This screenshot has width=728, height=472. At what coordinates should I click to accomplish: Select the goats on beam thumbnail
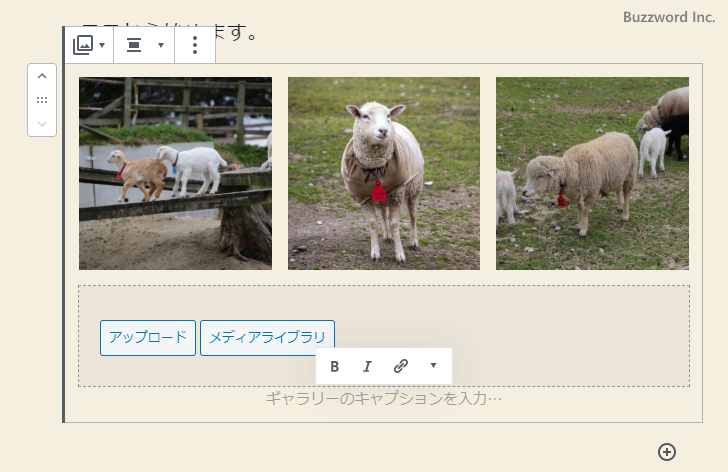click(x=176, y=174)
